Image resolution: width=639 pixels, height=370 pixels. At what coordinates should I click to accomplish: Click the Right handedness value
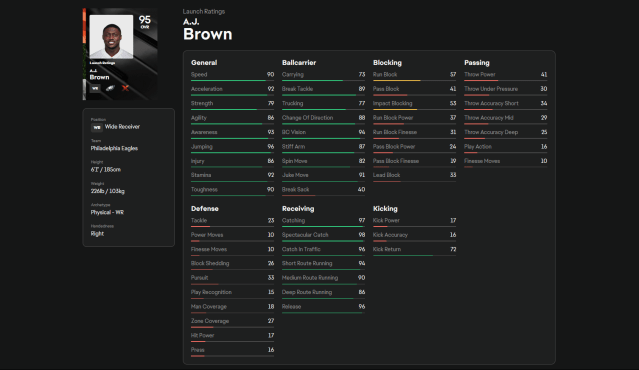(x=97, y=233)
